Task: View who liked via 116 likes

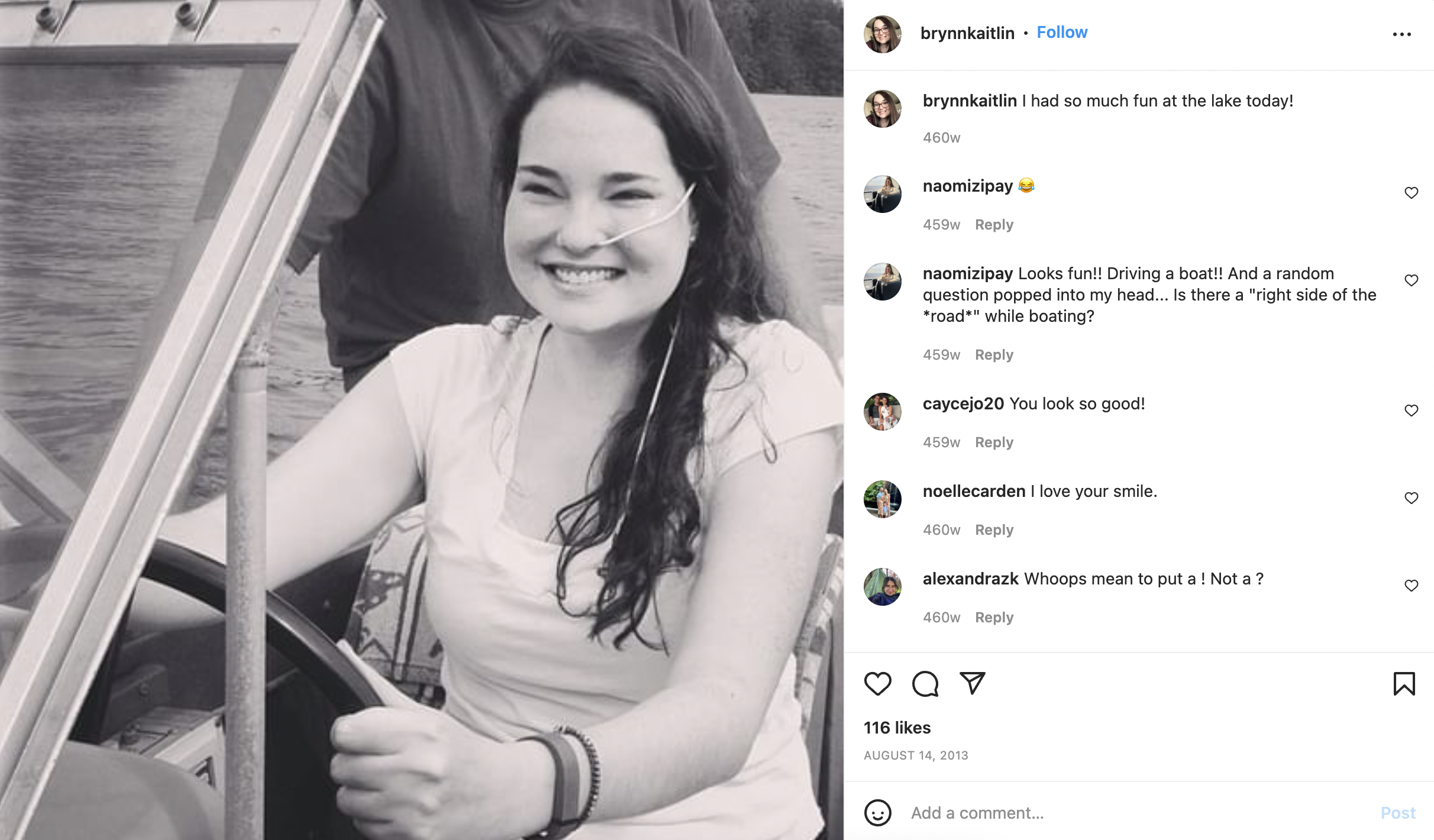Action: pyautogui.click(x=897, y=728)
